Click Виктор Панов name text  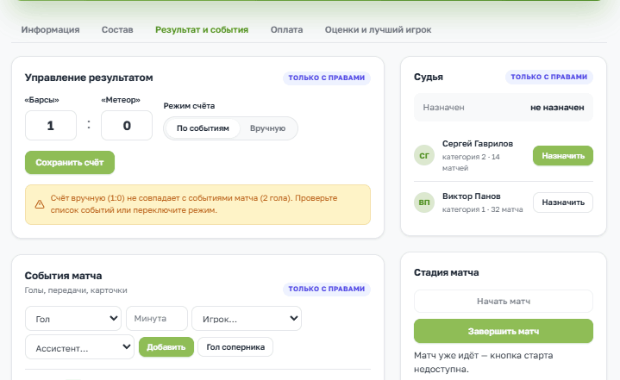(x=471, y=196)
